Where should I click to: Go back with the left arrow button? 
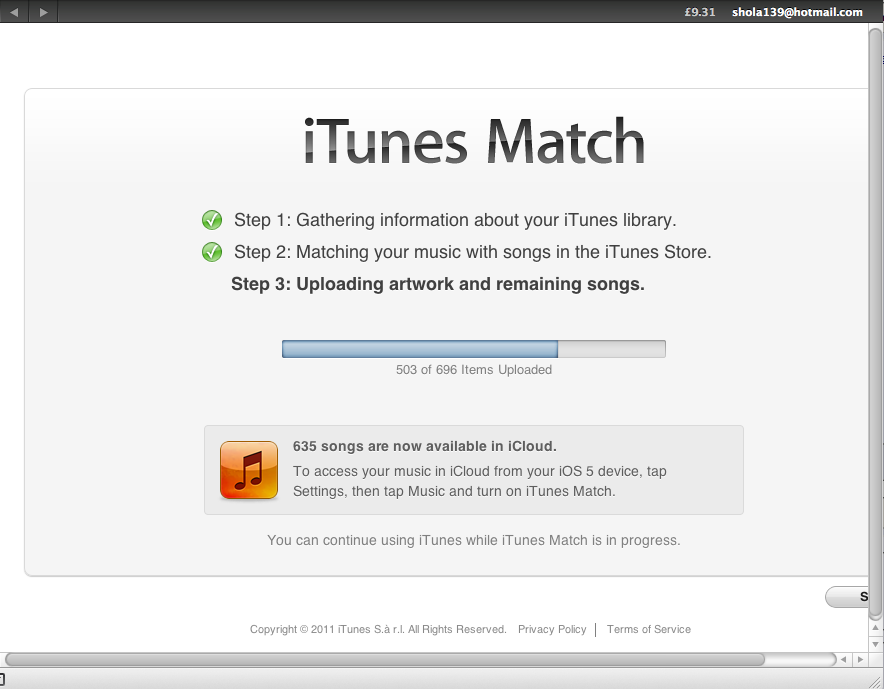click(14, 11)
